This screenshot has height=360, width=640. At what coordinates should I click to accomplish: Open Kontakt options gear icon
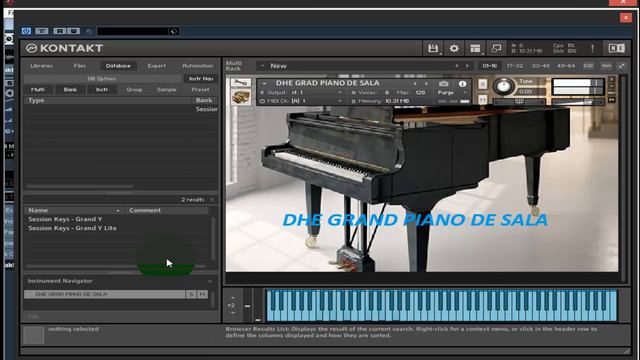(x=454, y=48)
